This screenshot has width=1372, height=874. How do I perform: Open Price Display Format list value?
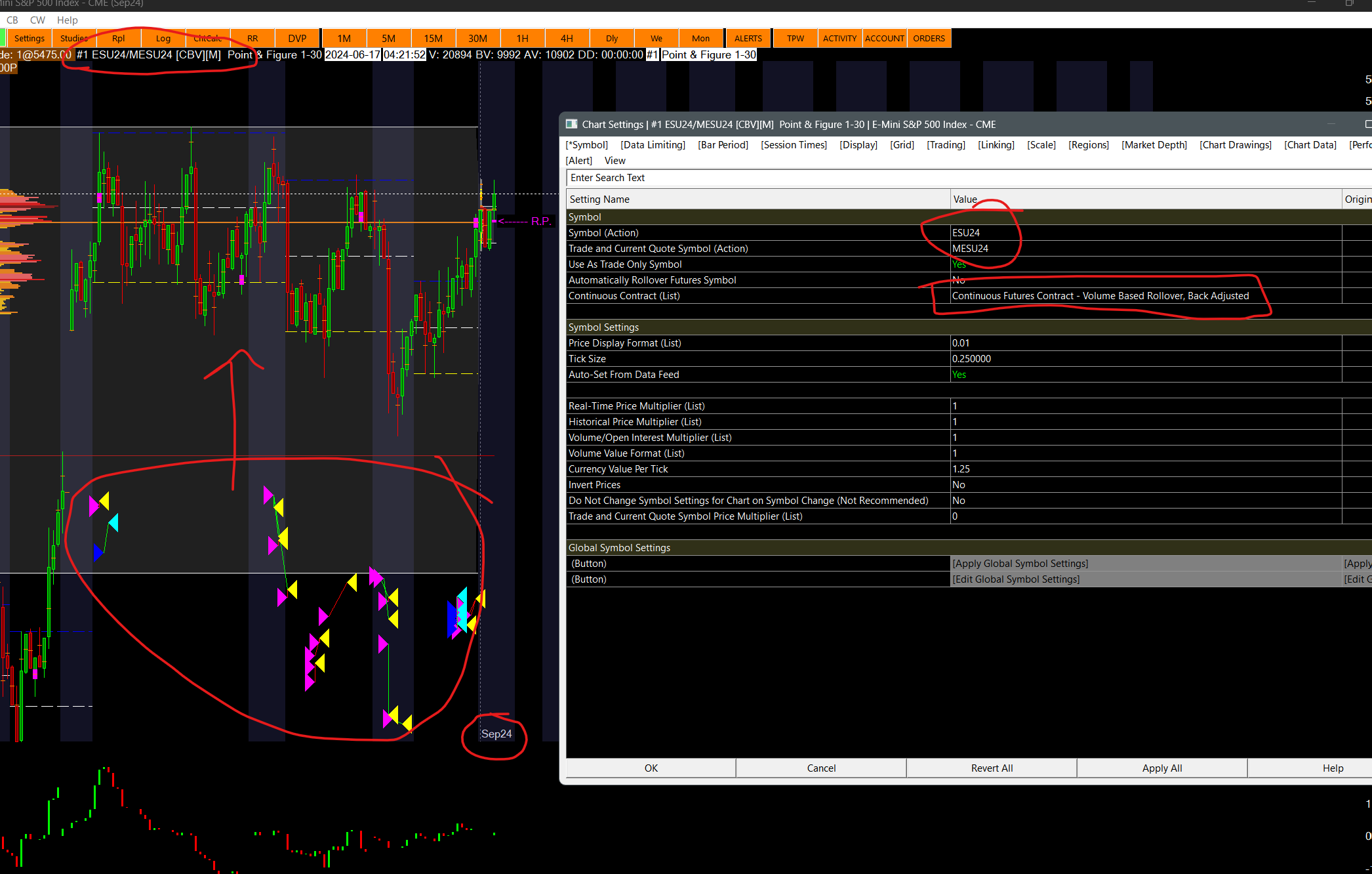[961, 343]
